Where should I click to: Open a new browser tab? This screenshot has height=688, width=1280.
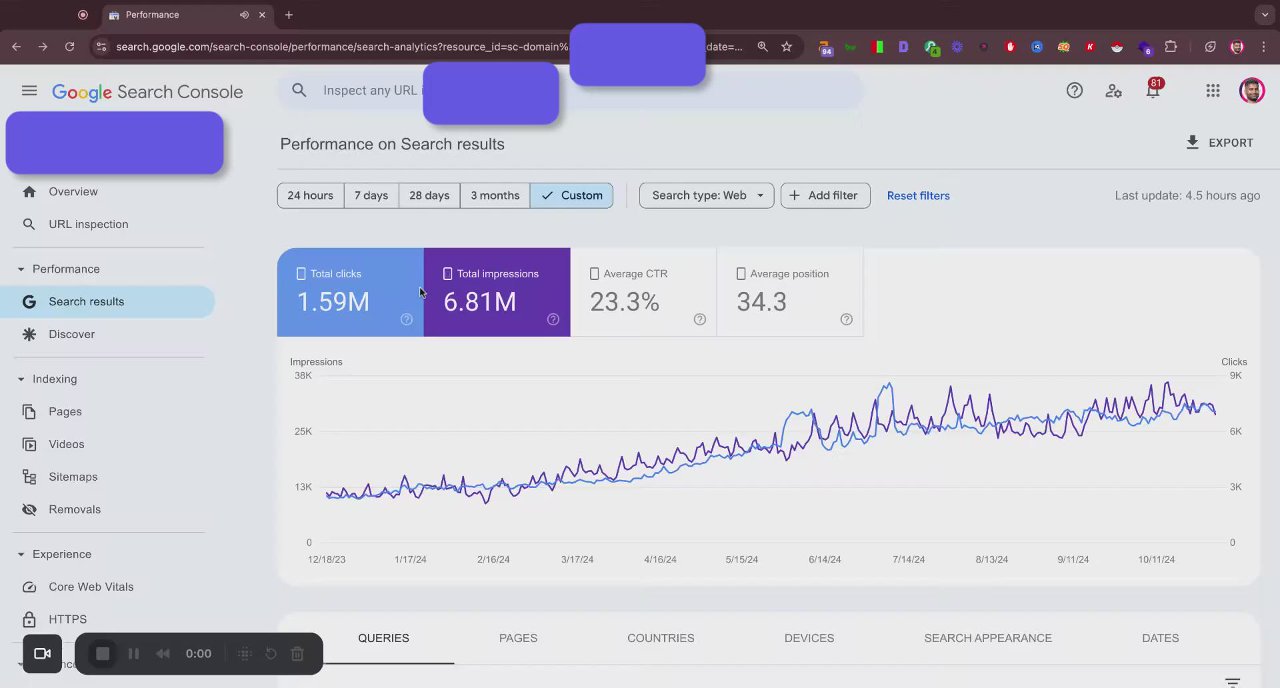tap(289, 15)
